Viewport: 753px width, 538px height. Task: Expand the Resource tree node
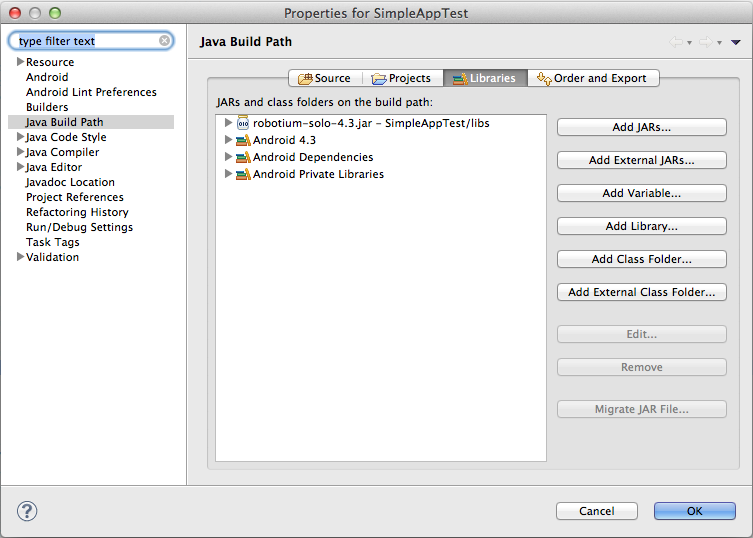(x=20, y=62)
